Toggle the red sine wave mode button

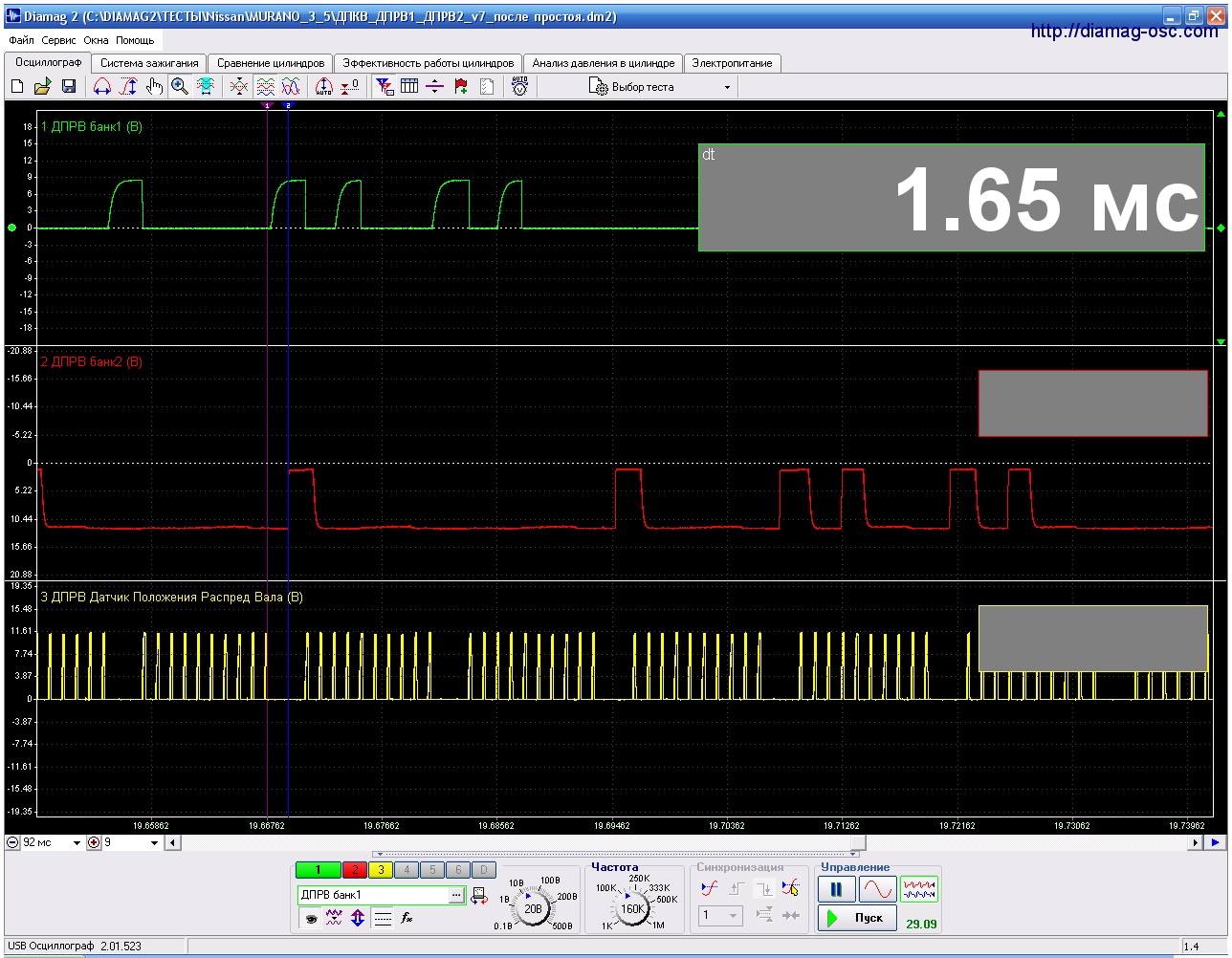pyautogui.click(x=877, y=889)
